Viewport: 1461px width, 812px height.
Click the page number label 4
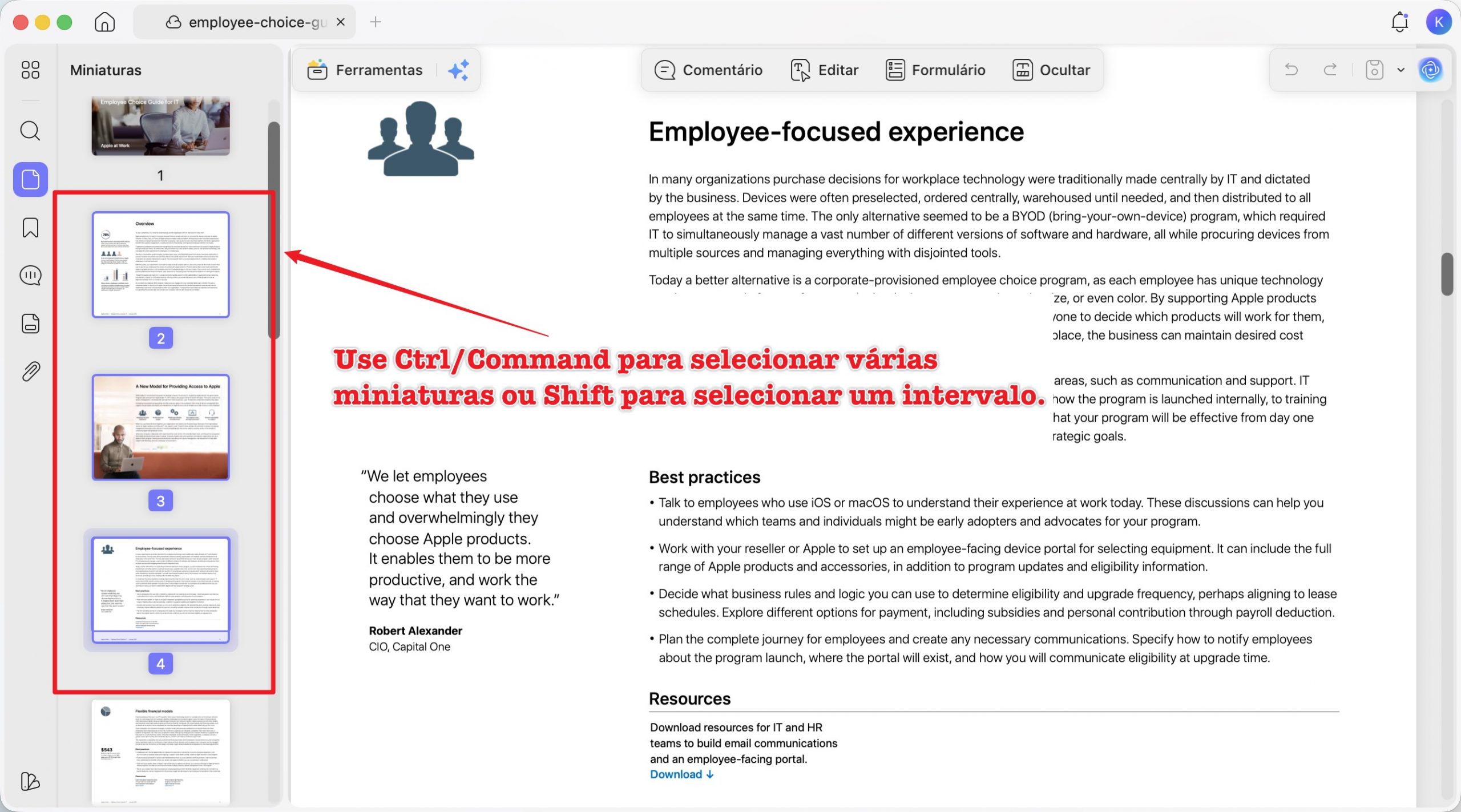160,664
